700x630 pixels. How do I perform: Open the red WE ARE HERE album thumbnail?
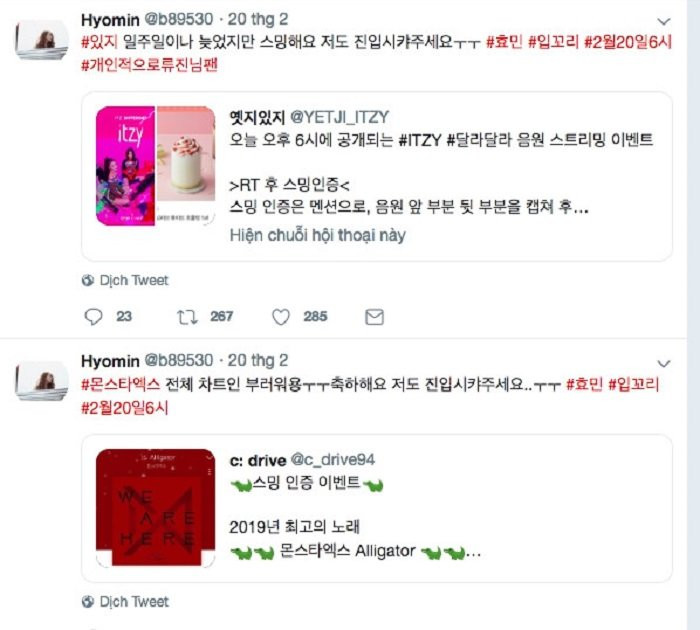[155, 508]
